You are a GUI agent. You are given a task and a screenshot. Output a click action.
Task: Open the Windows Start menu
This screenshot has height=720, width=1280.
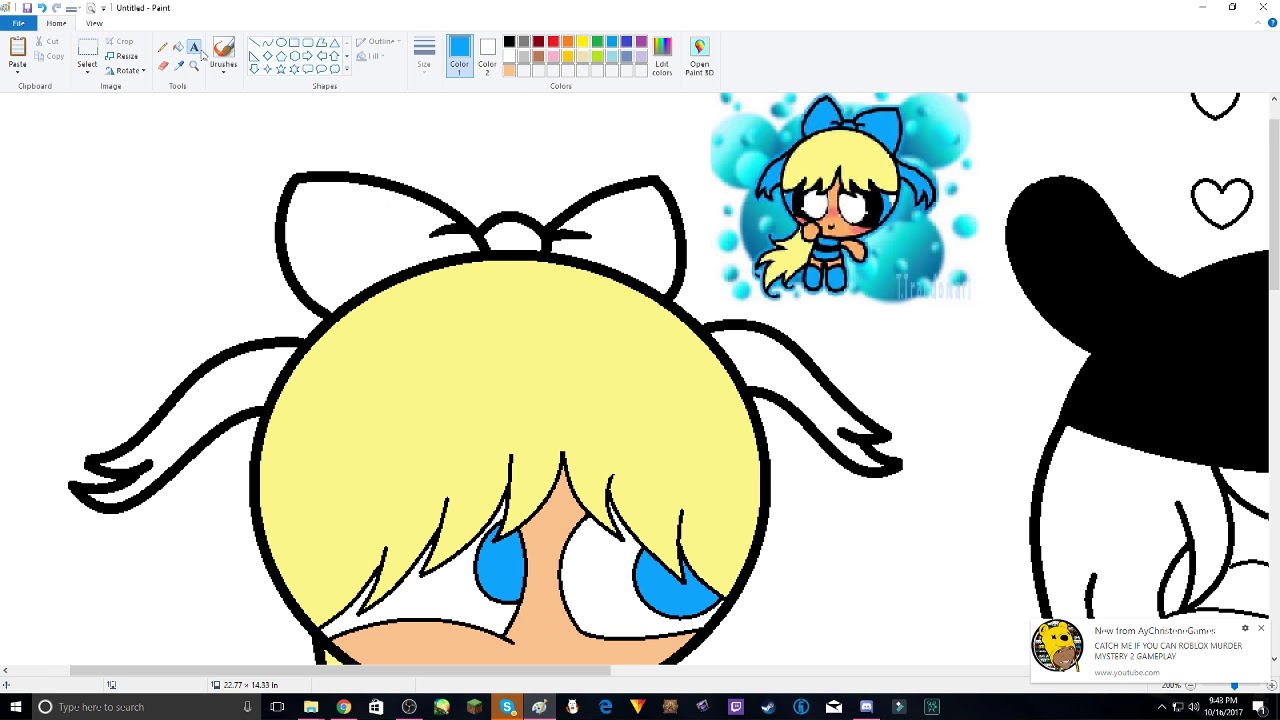(x=15, y=707)
